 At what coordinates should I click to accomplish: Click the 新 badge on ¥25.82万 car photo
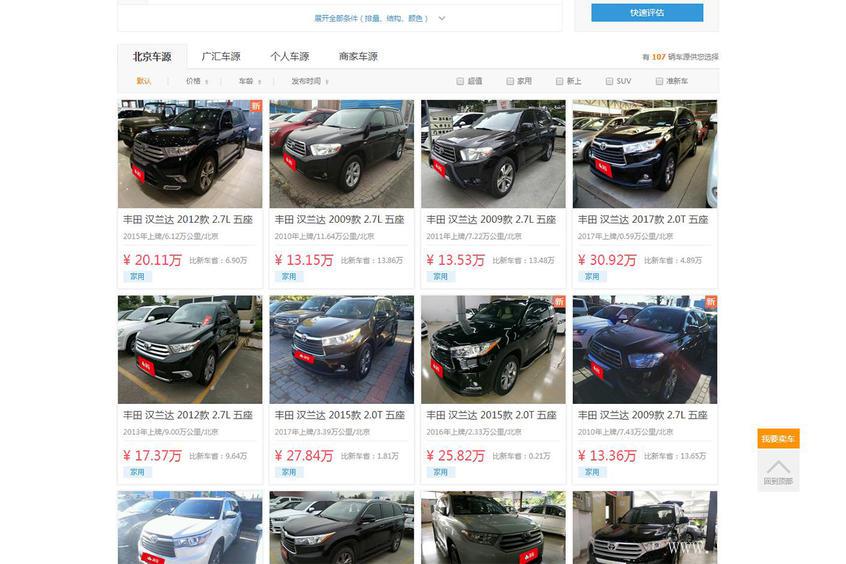point(559,302)
